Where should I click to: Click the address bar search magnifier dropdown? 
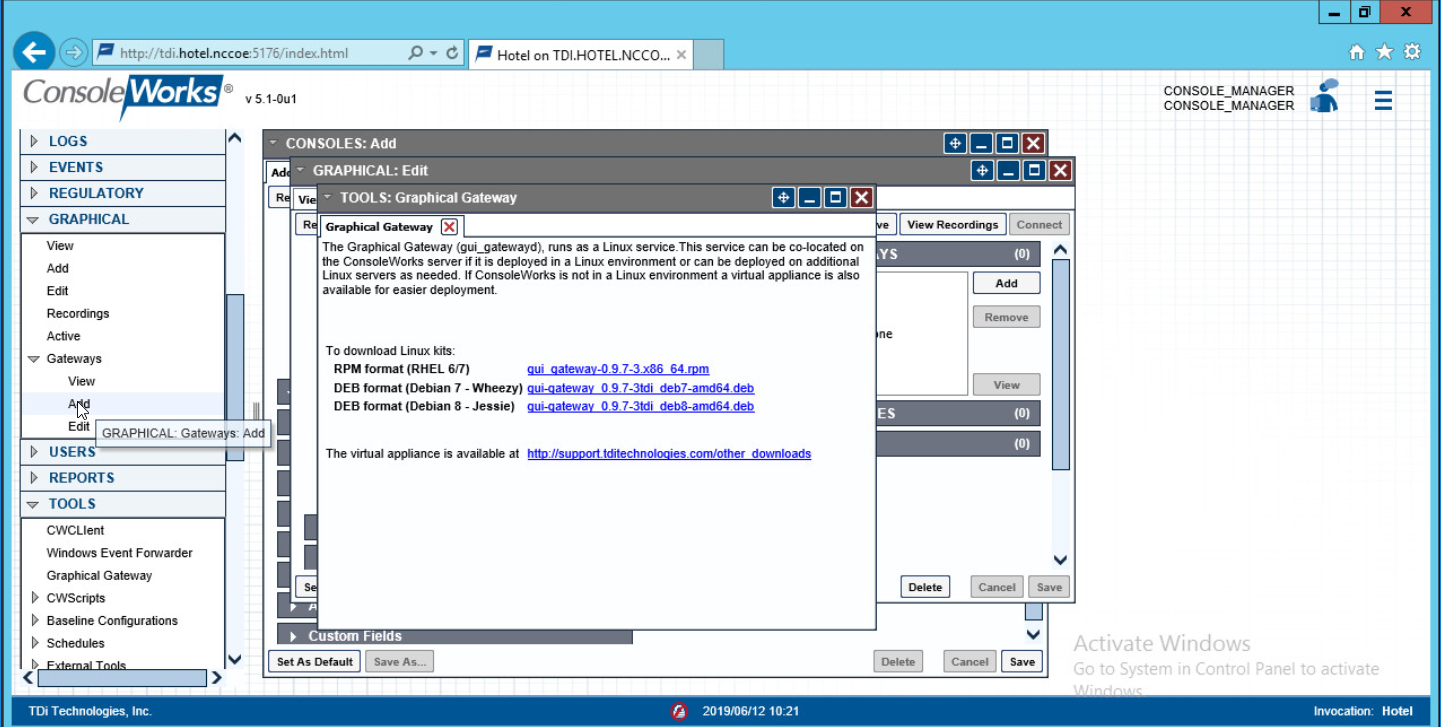pos(423,53)
